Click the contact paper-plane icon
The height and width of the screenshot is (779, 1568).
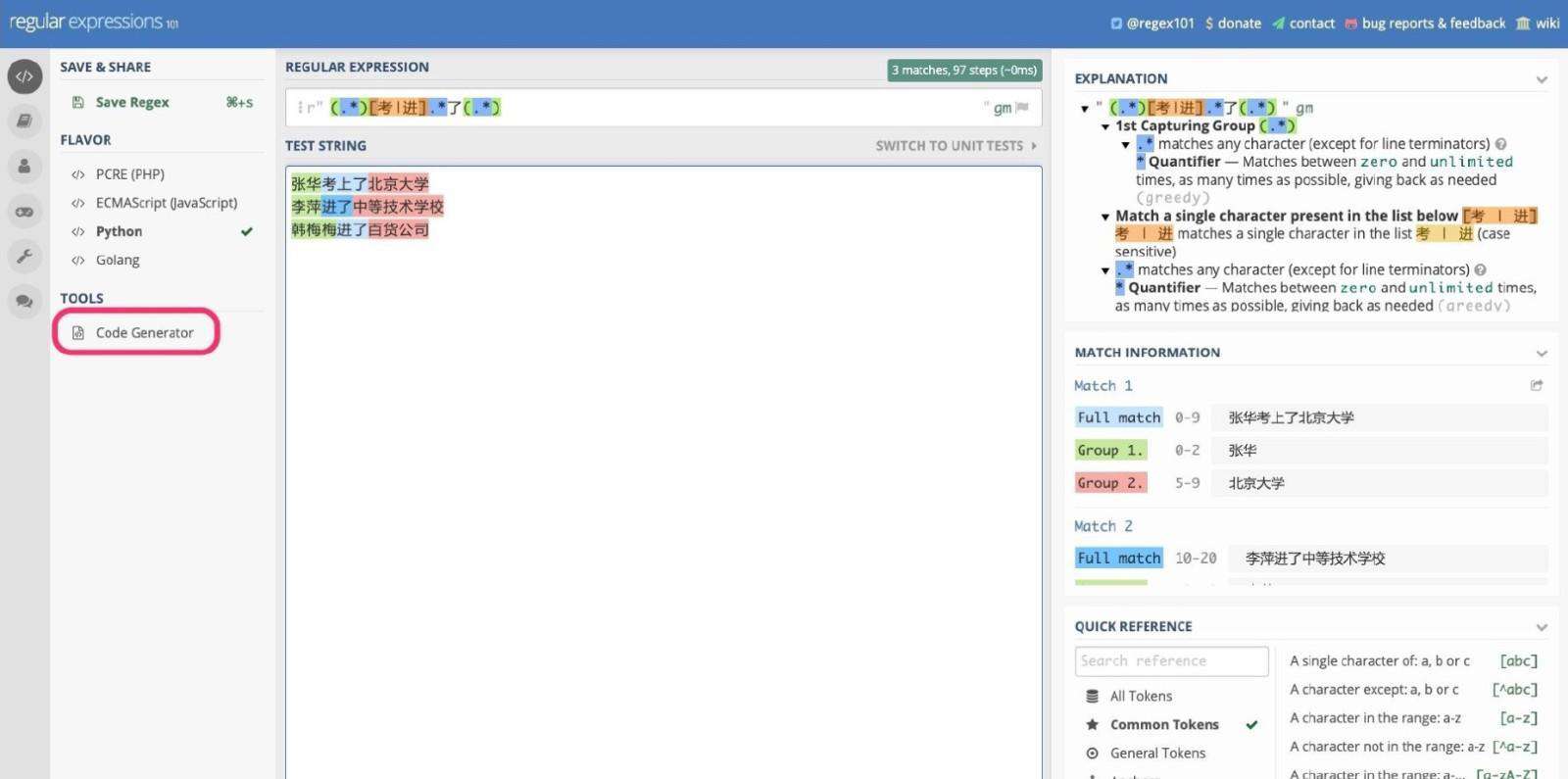point(1278,24)
